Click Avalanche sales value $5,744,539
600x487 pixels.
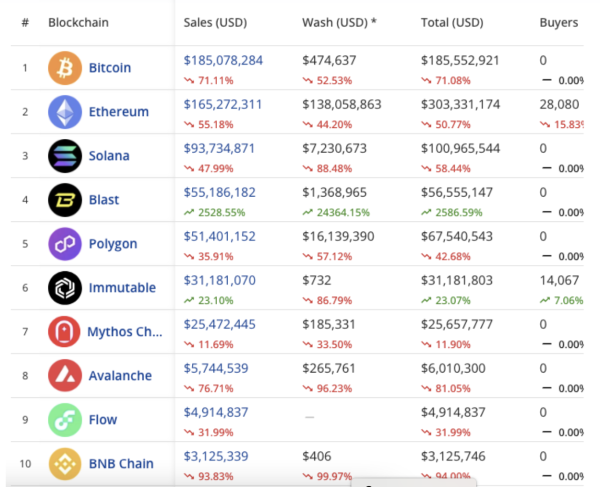click(x=216, y=368)
